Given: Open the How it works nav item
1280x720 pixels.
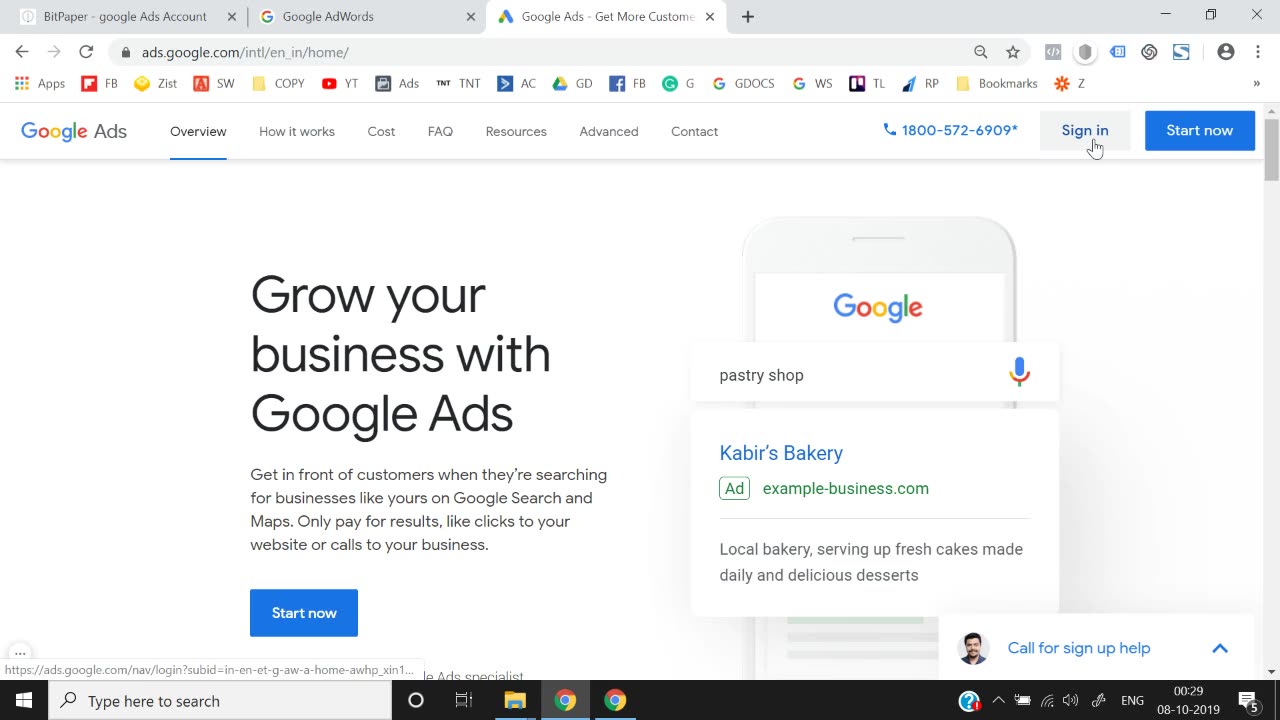Looking at the screenshot, I should (x=297, y=131).
